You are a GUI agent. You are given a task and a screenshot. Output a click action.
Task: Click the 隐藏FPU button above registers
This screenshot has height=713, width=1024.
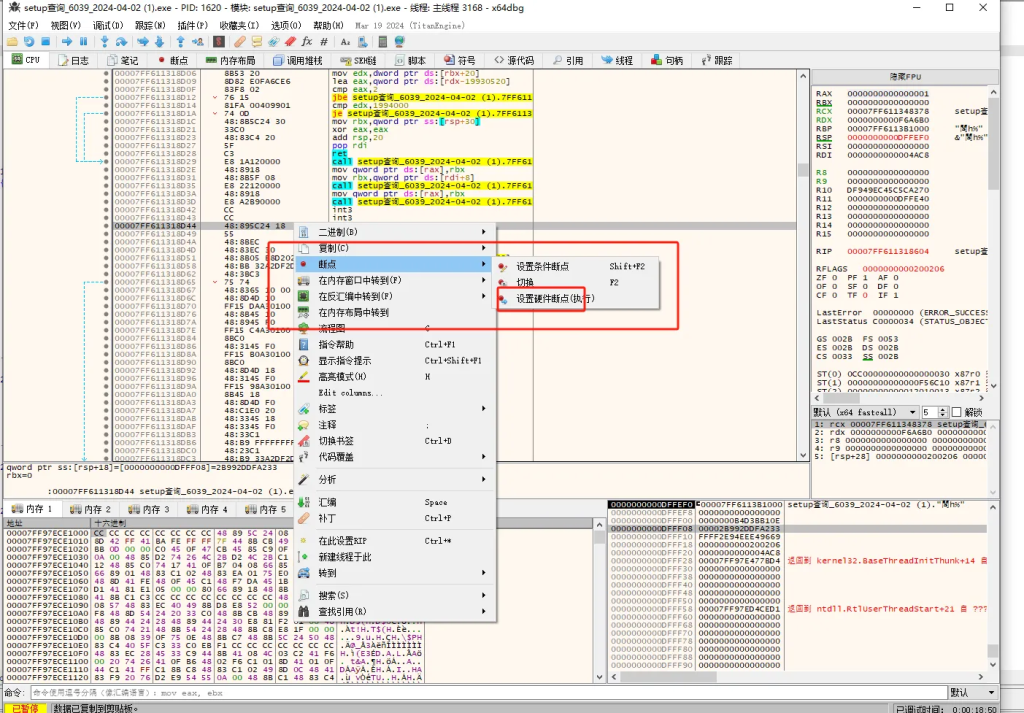(x=905, y=77)
